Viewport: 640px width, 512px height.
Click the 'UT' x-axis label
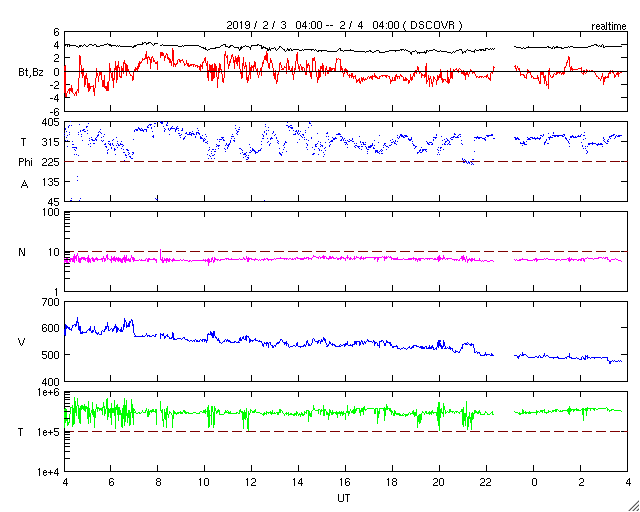click(x=344, y=498)
